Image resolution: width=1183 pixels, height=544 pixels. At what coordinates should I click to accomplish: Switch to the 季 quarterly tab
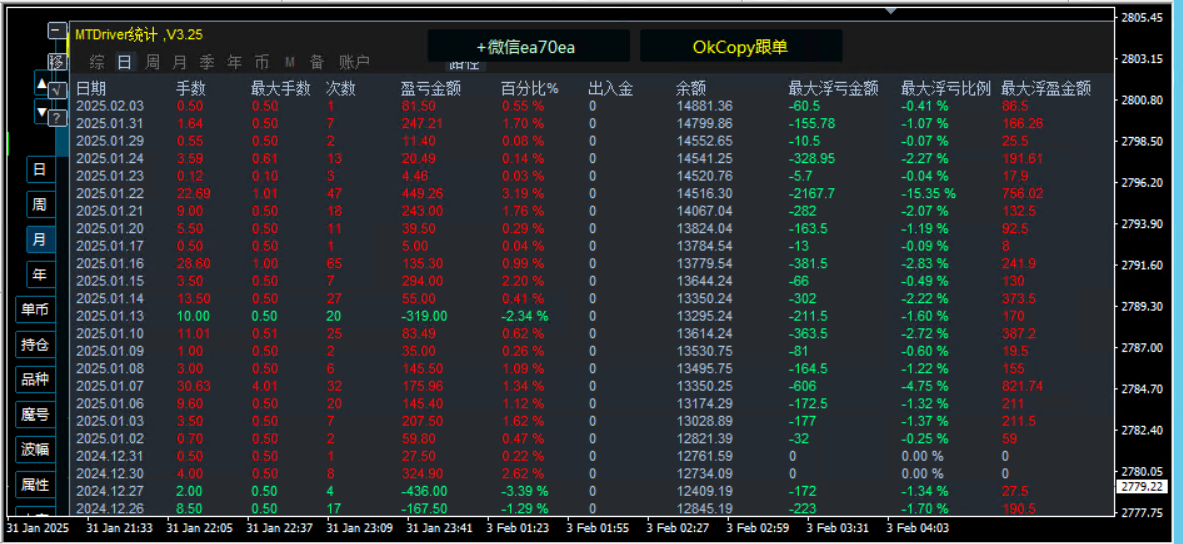(207, 62)
